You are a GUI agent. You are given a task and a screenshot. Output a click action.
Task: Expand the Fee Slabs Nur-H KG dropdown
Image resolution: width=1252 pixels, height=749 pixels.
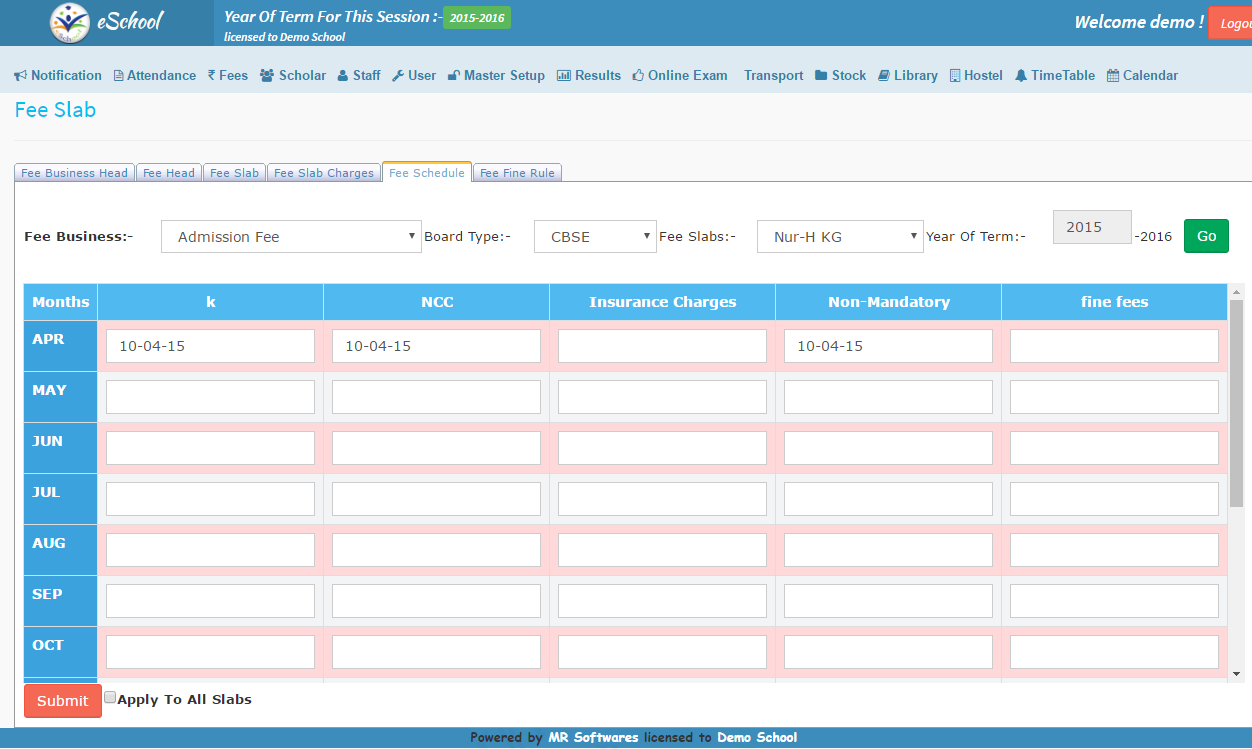pos(839,237)
